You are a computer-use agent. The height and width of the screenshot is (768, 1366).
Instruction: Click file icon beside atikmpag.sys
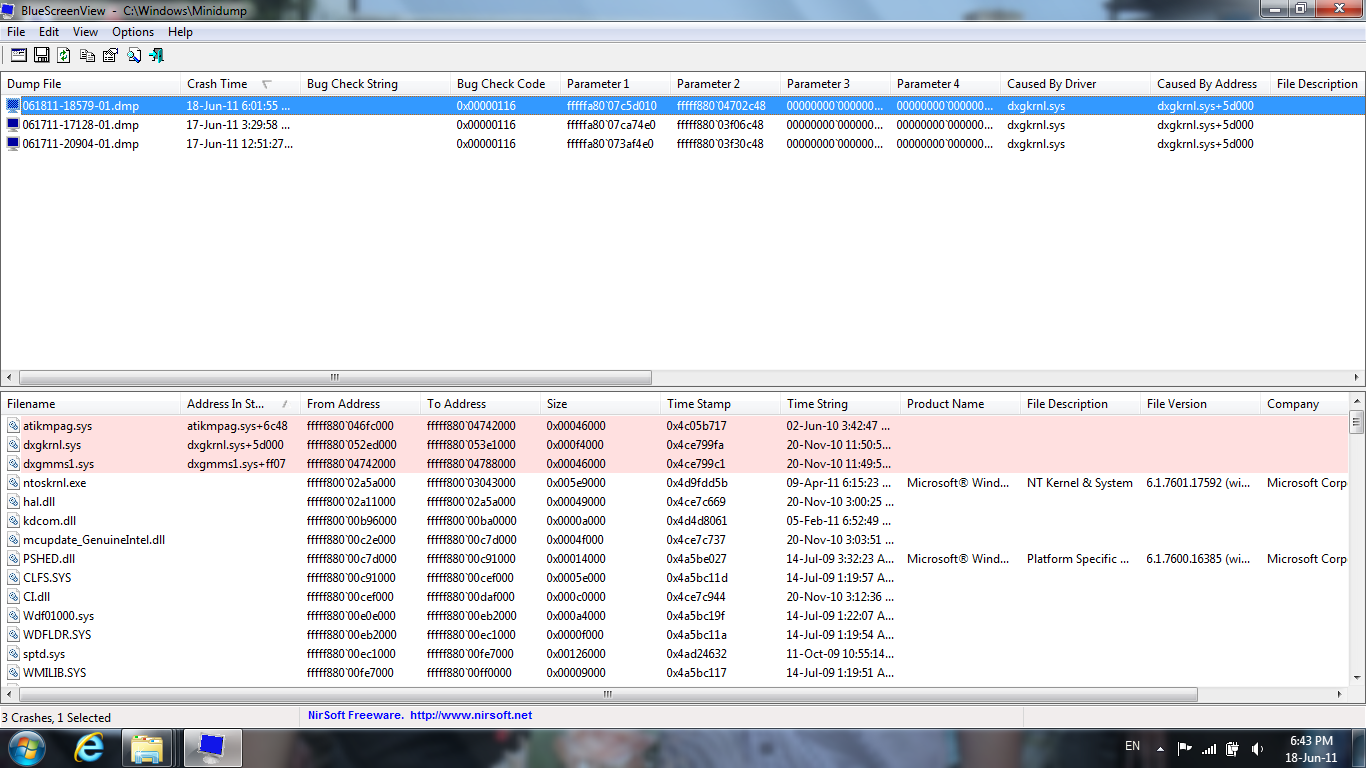13,426
